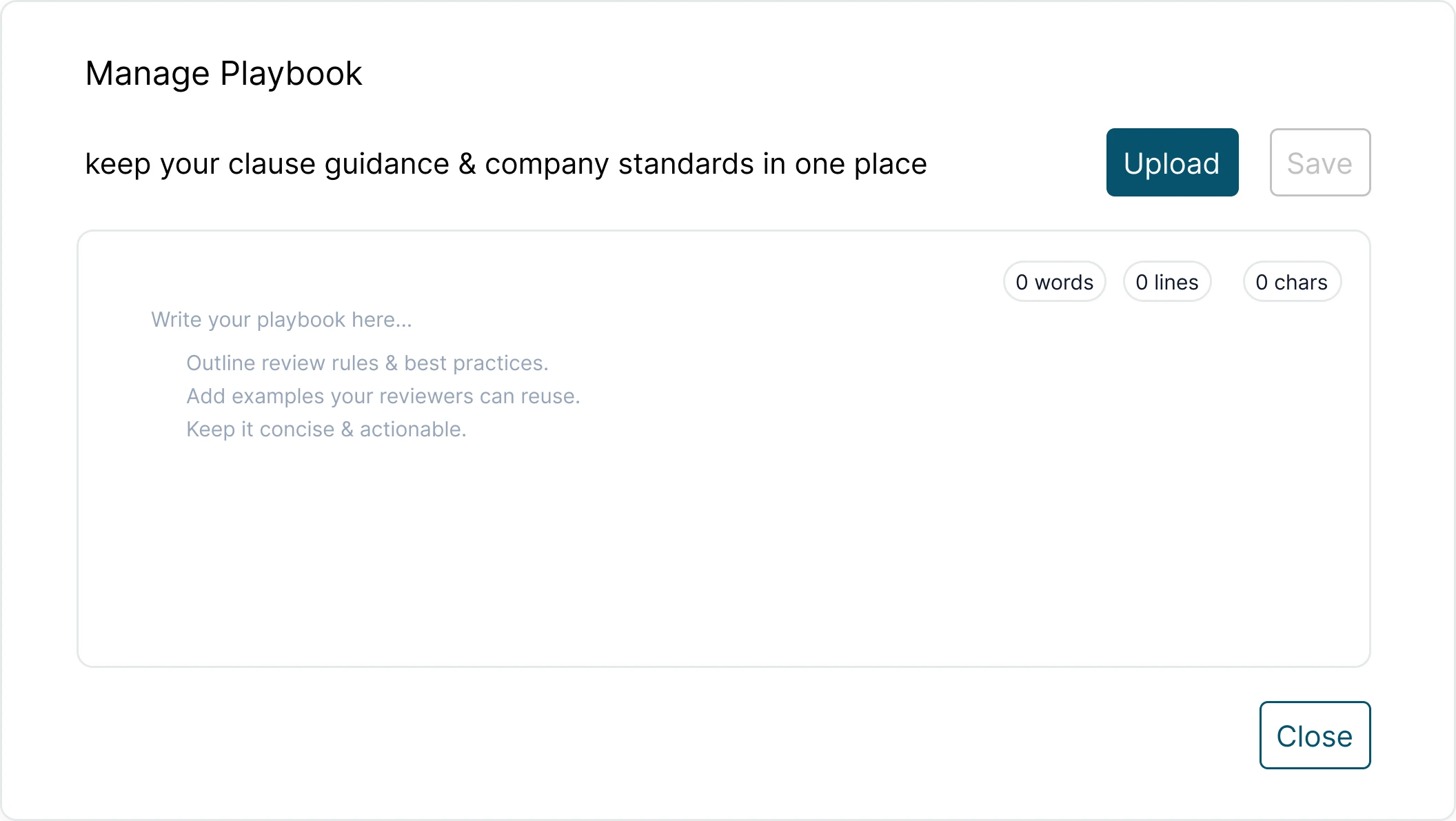This screenshot has width=1456, height=821.
Task: Click the word 'Manage' in the title
Action: [147, 74]
